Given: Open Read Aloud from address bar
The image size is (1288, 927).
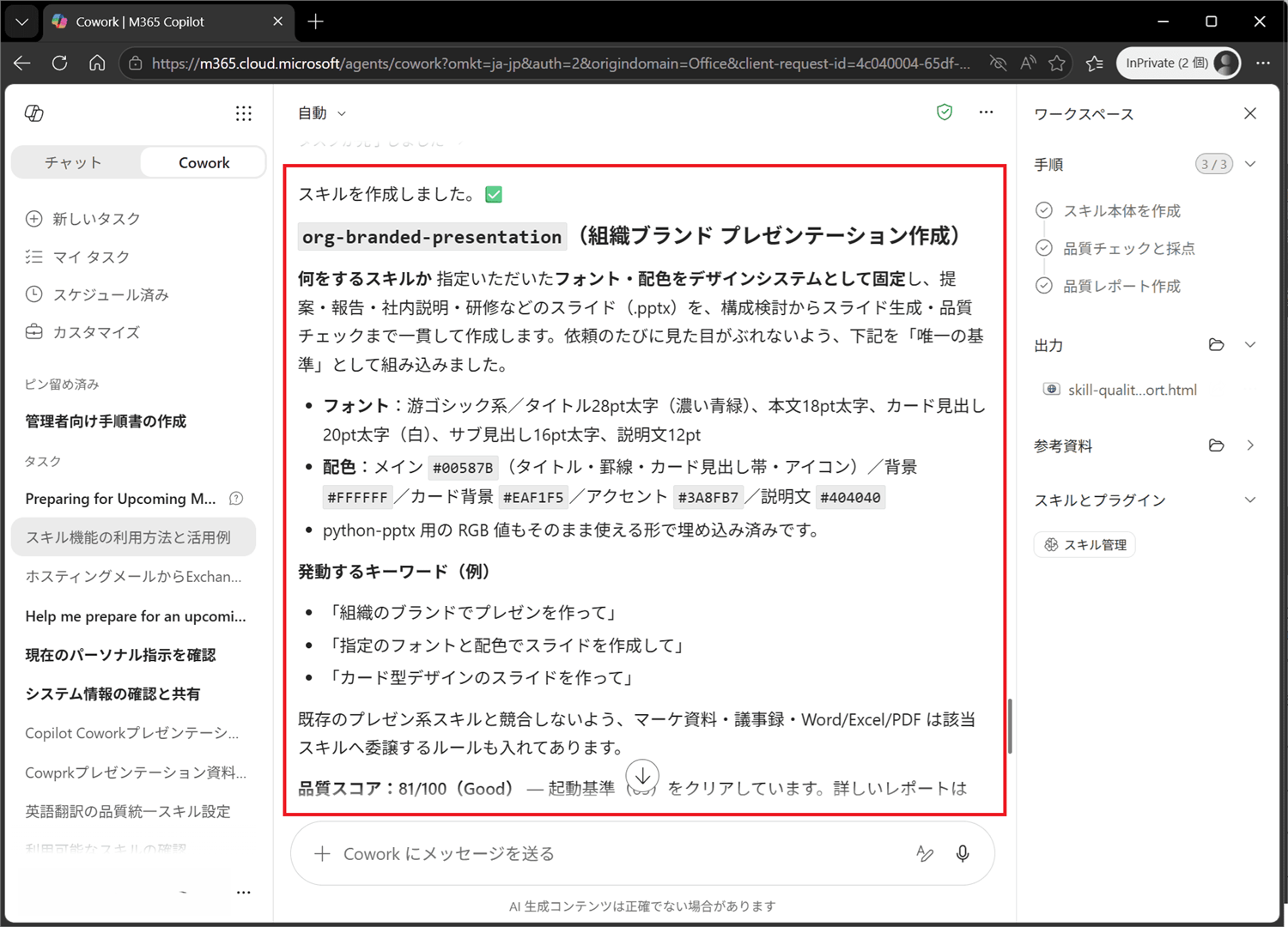Looking at the screenshot, I should click(x=1028, y=63).
